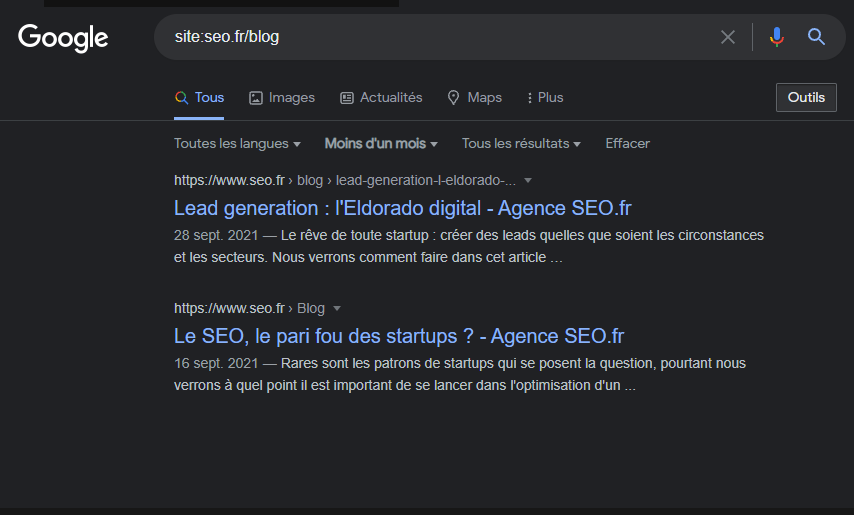Click the lead-generation-l-eldorado URL breadcrumb
Viewport: 854px width, 515px height.
345,180
